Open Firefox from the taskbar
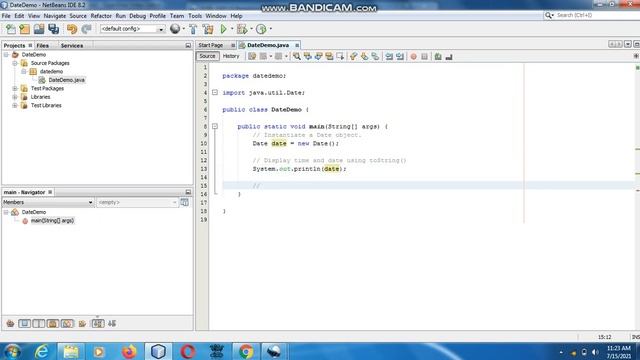Screen dimensions: 640x360 pos(129,351)
